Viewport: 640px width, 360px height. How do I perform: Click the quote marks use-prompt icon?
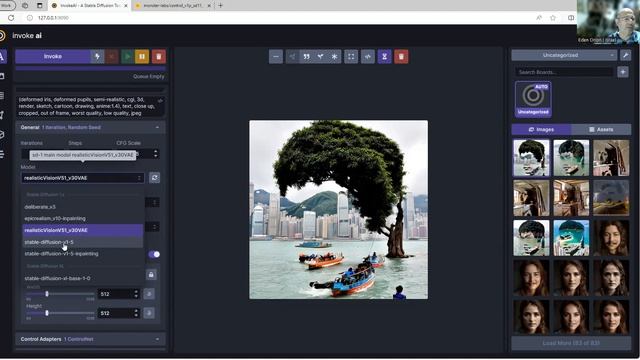tap(306, 57)
